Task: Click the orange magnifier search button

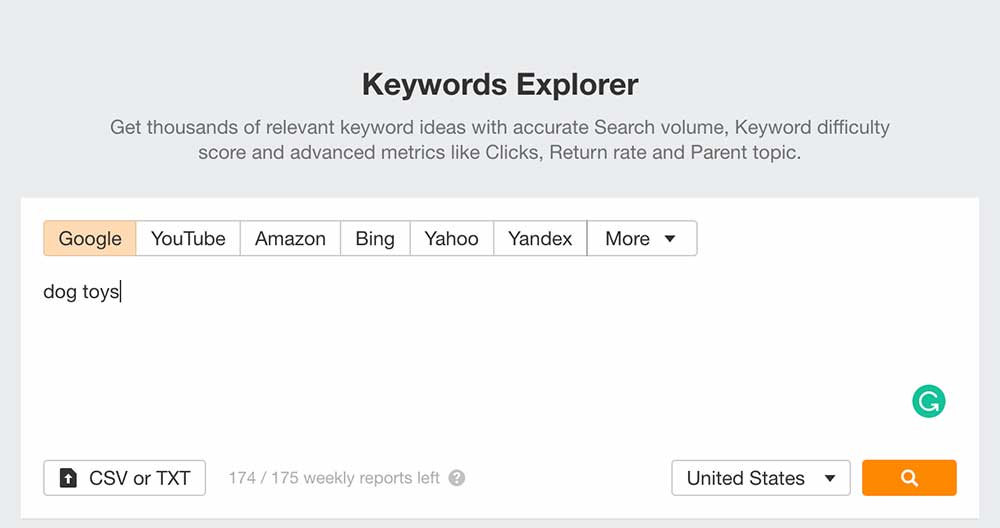Action: pos(909,478)
